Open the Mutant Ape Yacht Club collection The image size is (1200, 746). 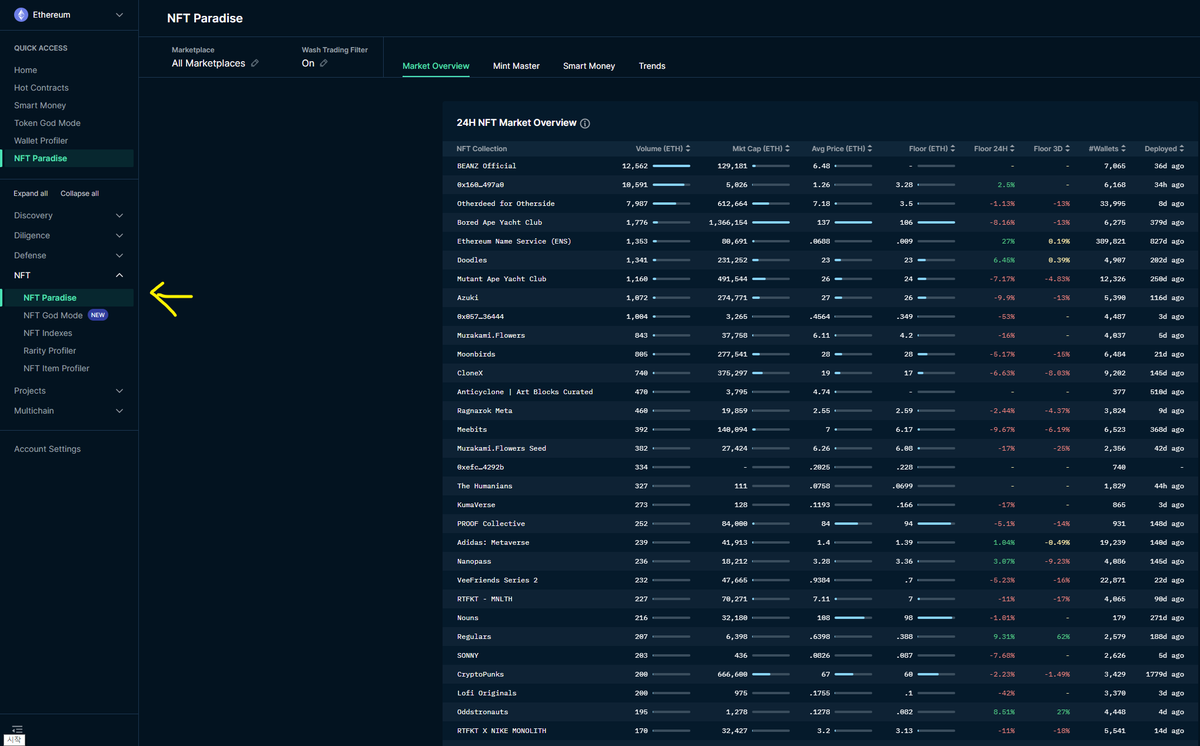[x=502, y=279]
